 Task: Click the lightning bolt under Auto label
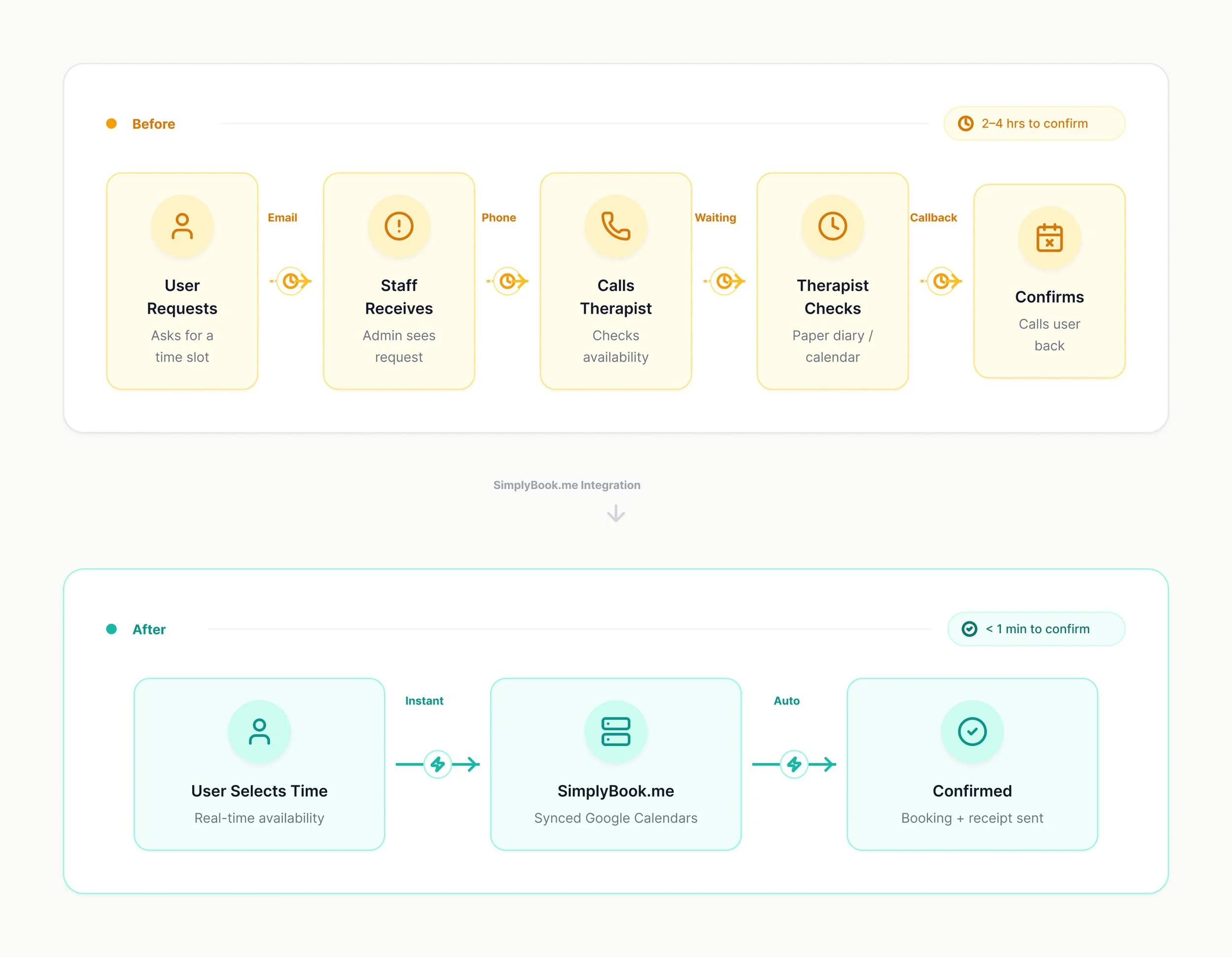(x=794, y=764)
